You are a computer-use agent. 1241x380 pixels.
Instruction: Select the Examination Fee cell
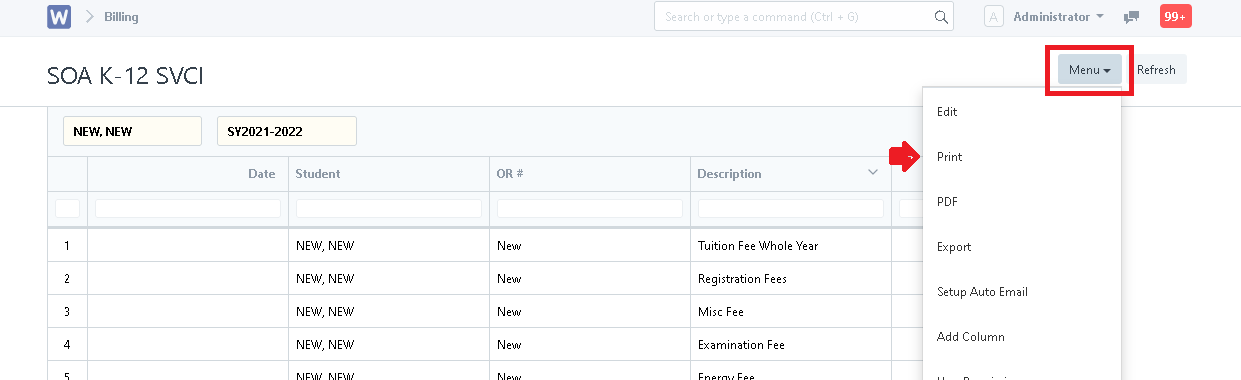pos(791,345)
